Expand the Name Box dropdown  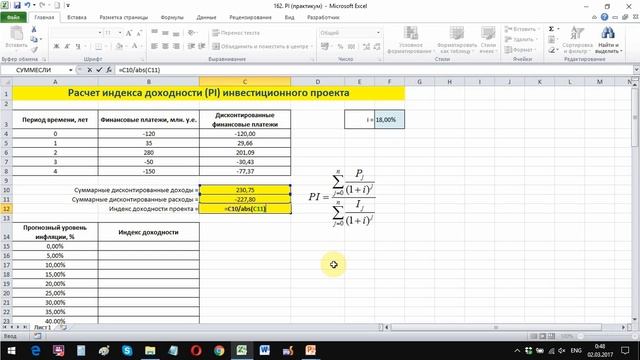click(x=71, y=70)
